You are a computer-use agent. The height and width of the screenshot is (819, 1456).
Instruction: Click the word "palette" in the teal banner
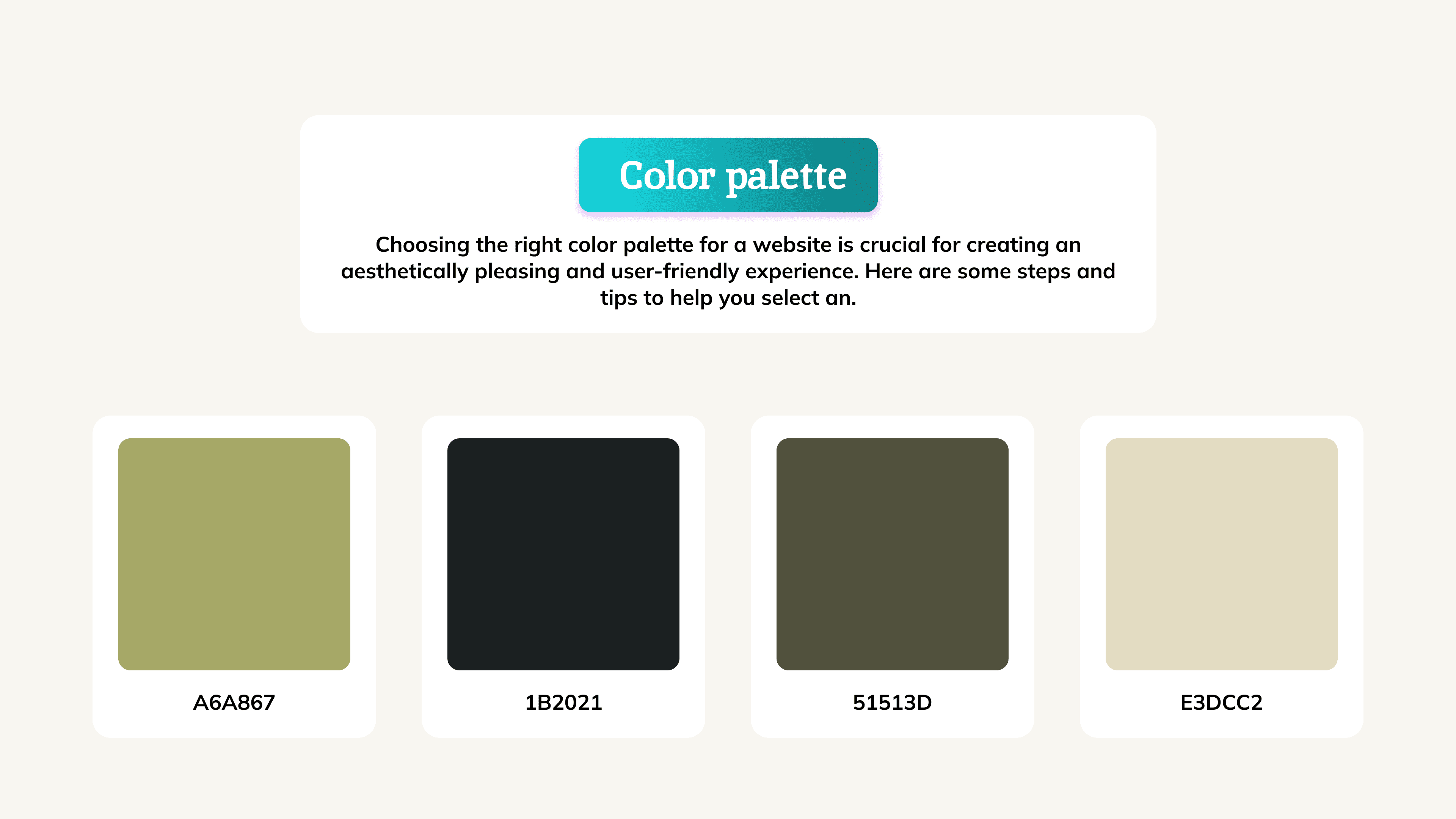coord(786,176)
